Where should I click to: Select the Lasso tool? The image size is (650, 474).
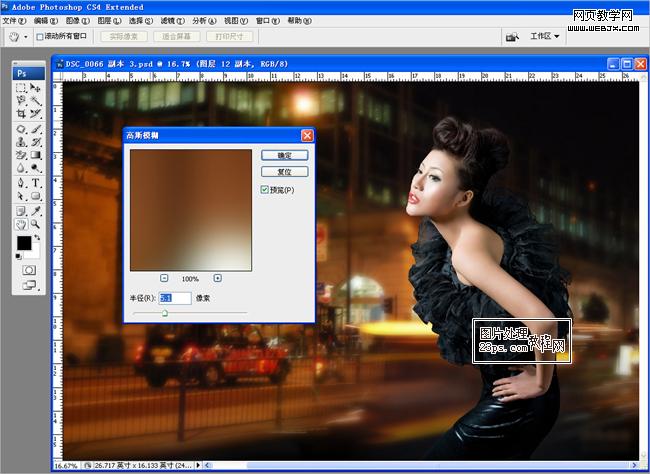tap(21, 100)
